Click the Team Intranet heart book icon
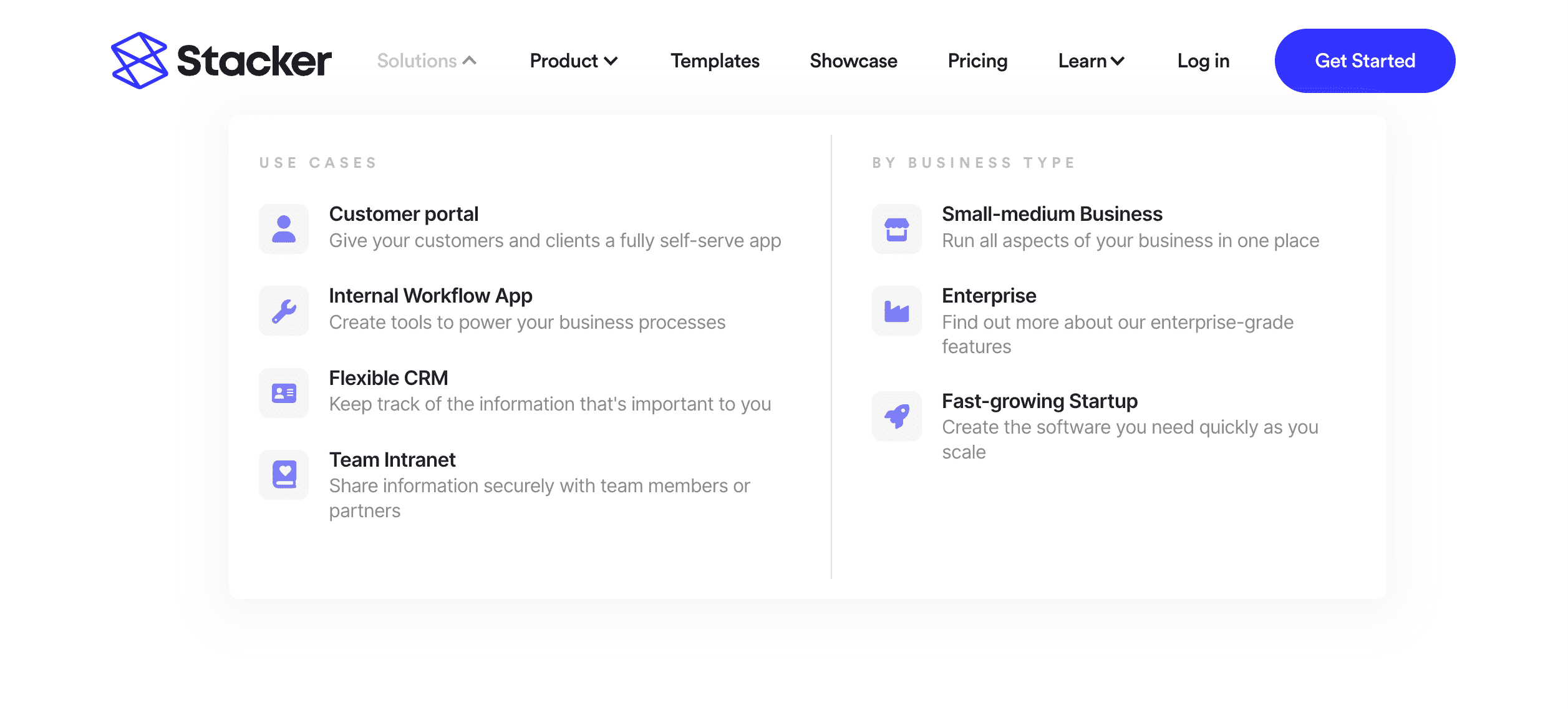This screenshot has width=1568, height=710. 284,475
